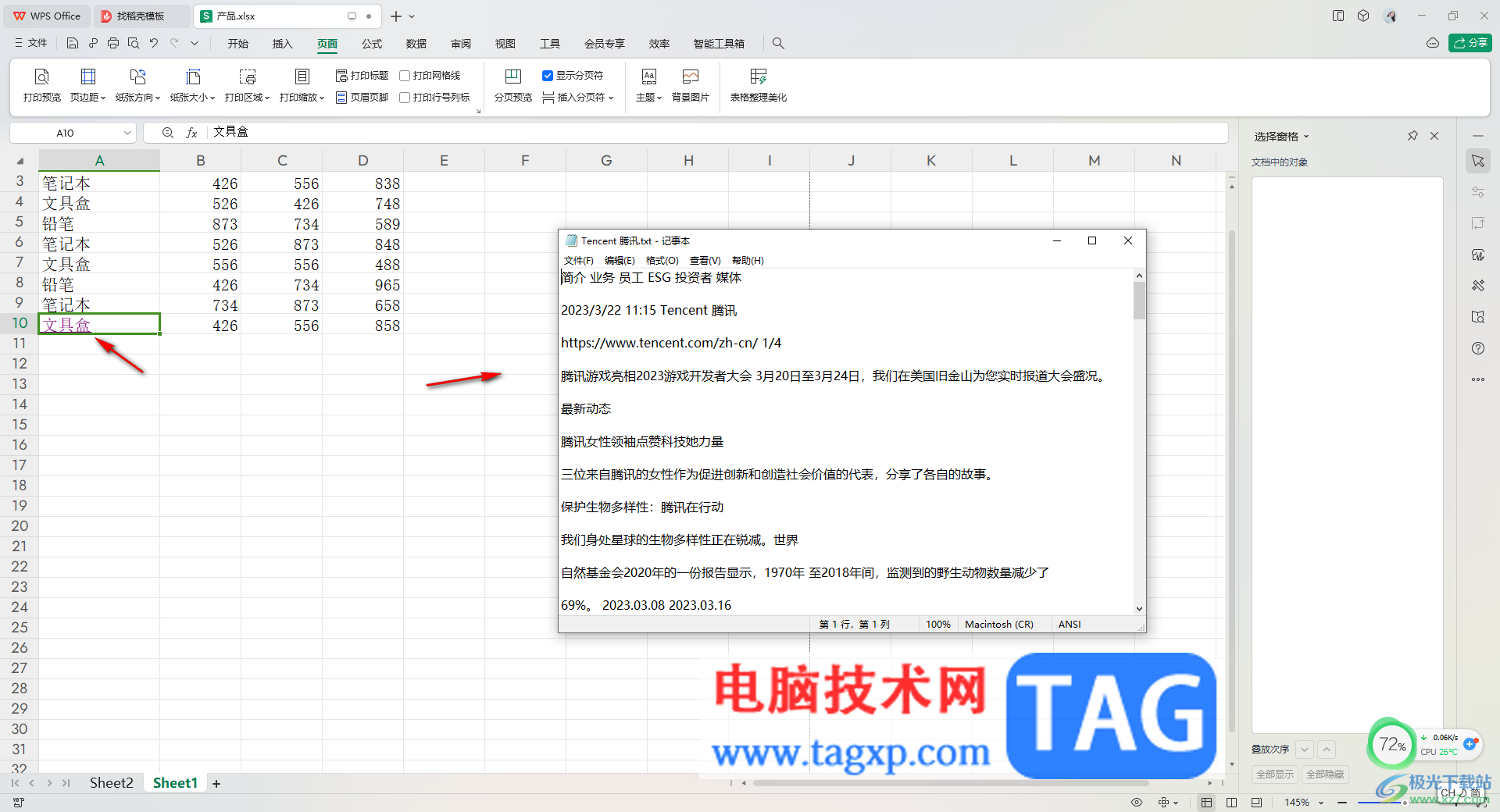Viewport: 1500px width, 812px height.
Task: Open Notepad Format (格式) menu
Action: (662, 261)
